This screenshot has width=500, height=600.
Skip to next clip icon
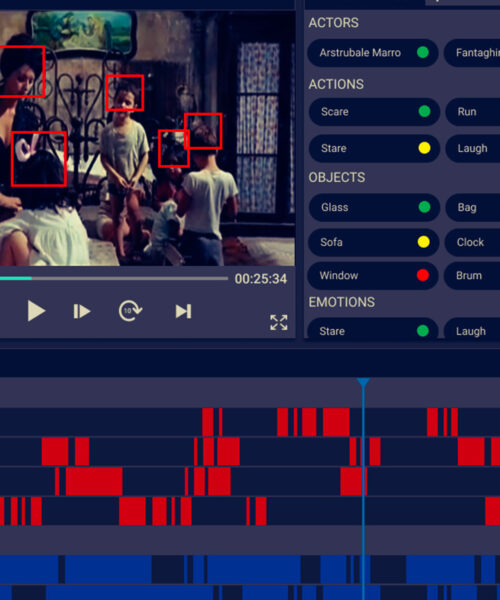(183, 311)
